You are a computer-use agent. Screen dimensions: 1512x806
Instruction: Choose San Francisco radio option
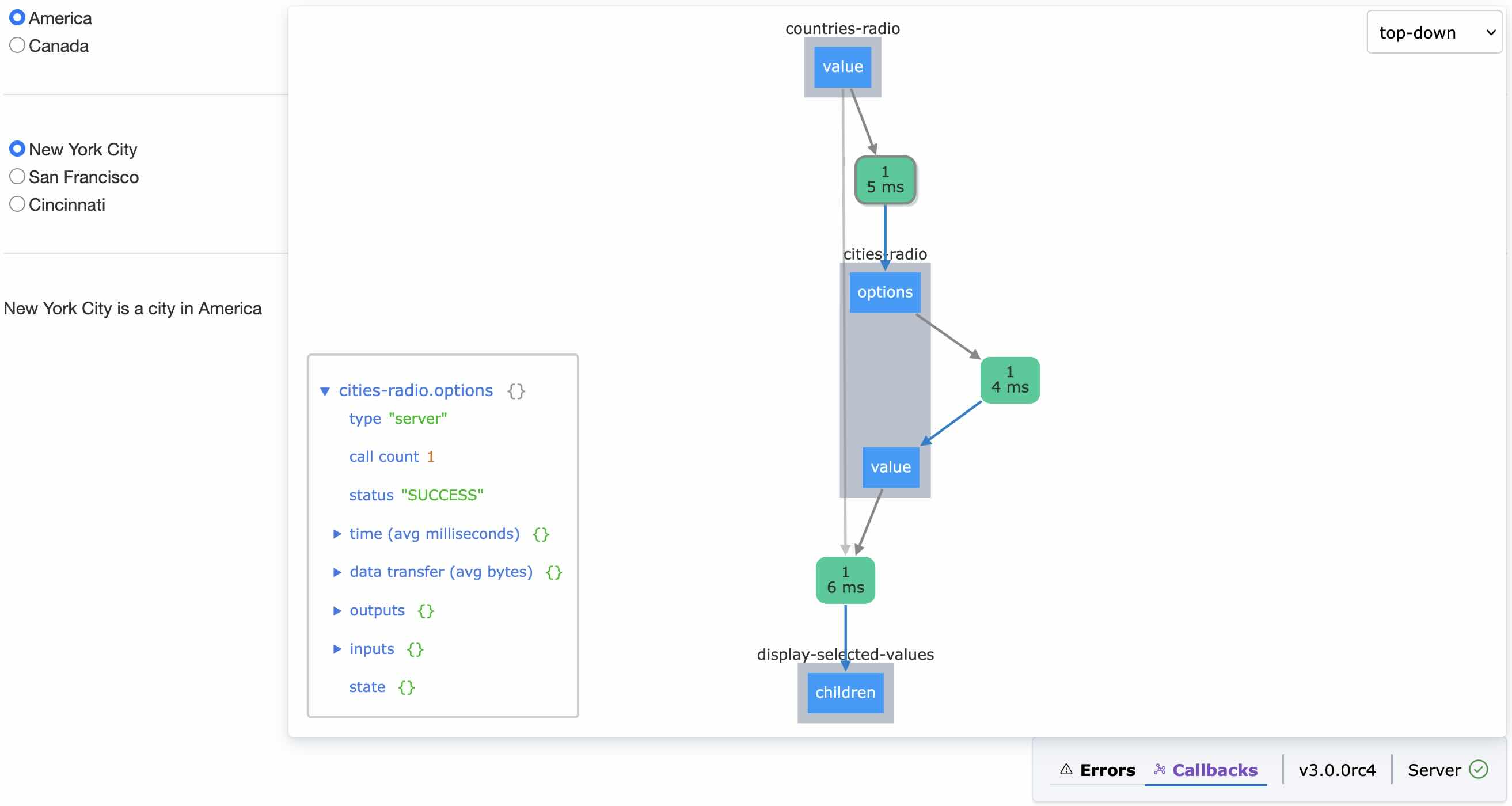click(17, 177)
